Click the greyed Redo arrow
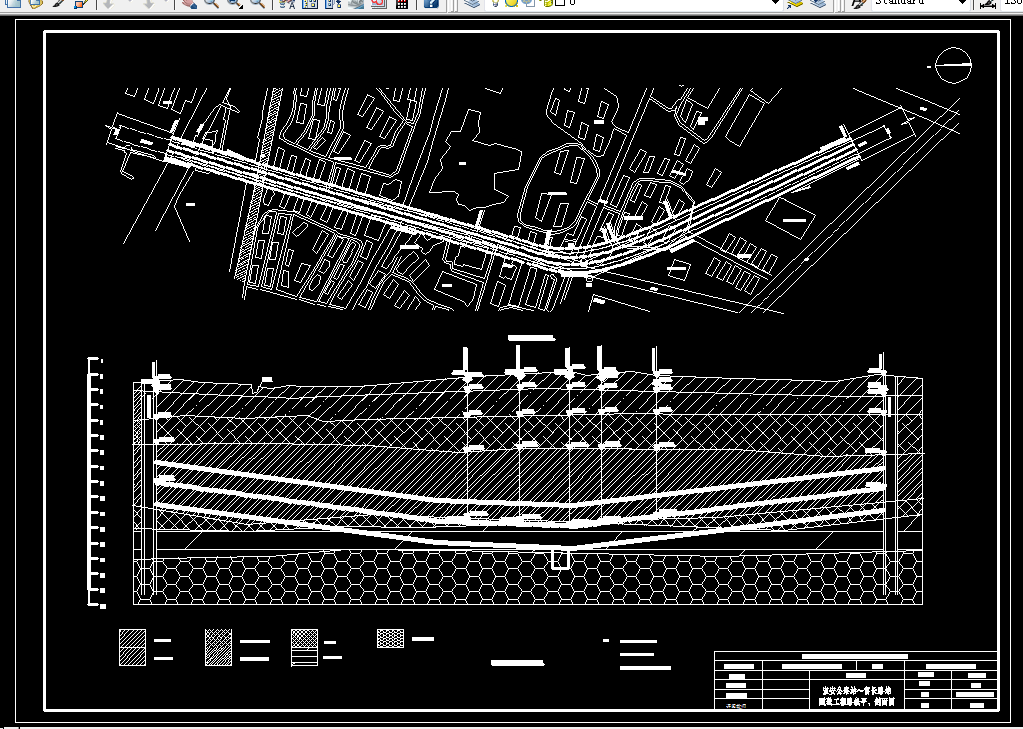 point(148,3)
